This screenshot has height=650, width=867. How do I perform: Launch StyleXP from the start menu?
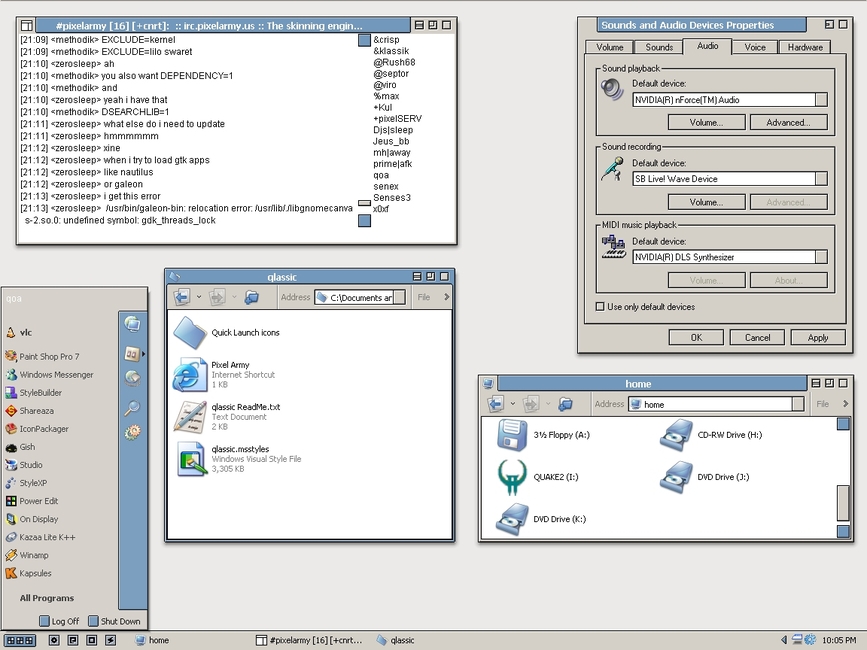click(26, 483)
